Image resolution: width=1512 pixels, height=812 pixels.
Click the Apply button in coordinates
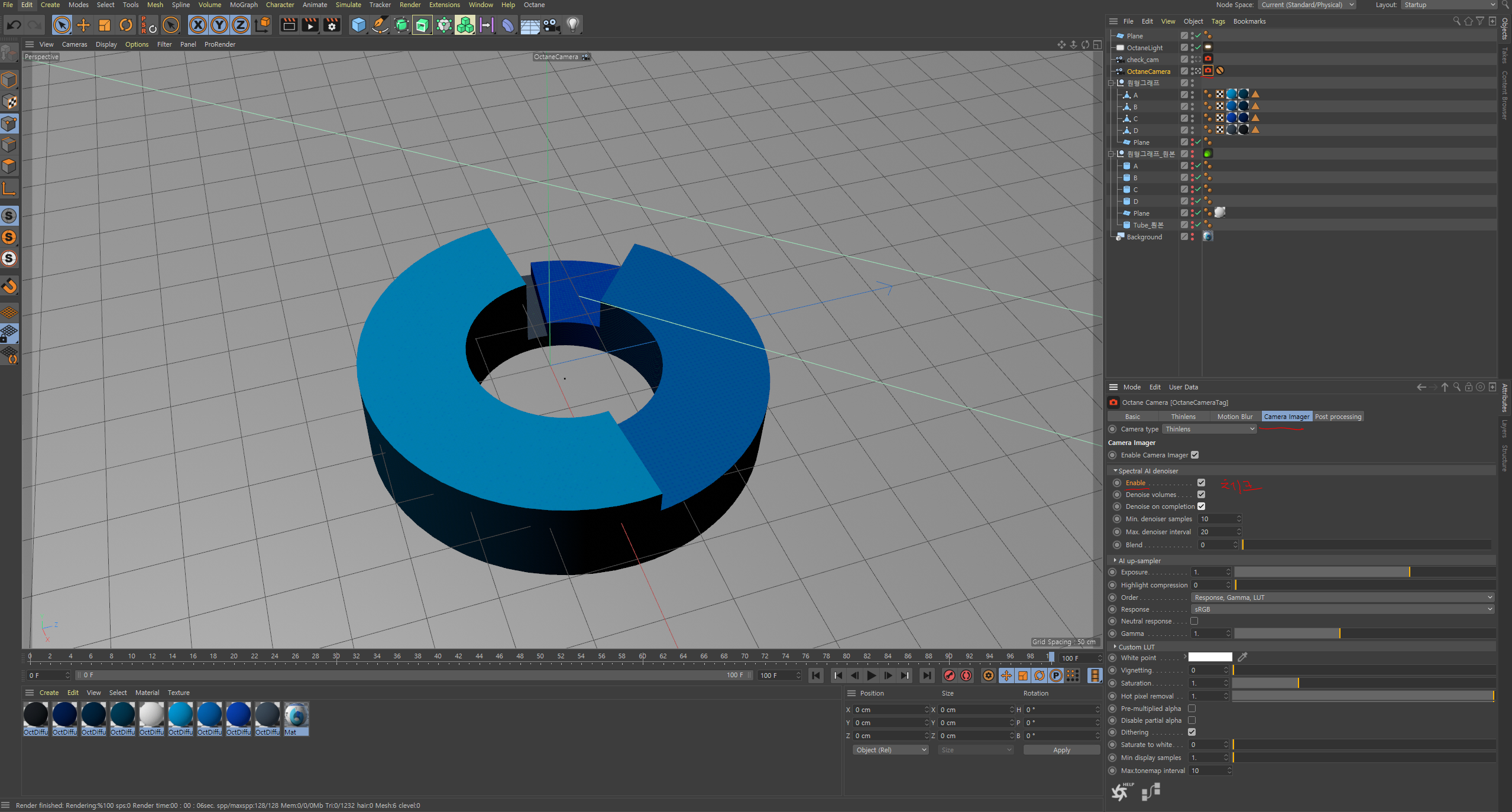pos(1061,750)
